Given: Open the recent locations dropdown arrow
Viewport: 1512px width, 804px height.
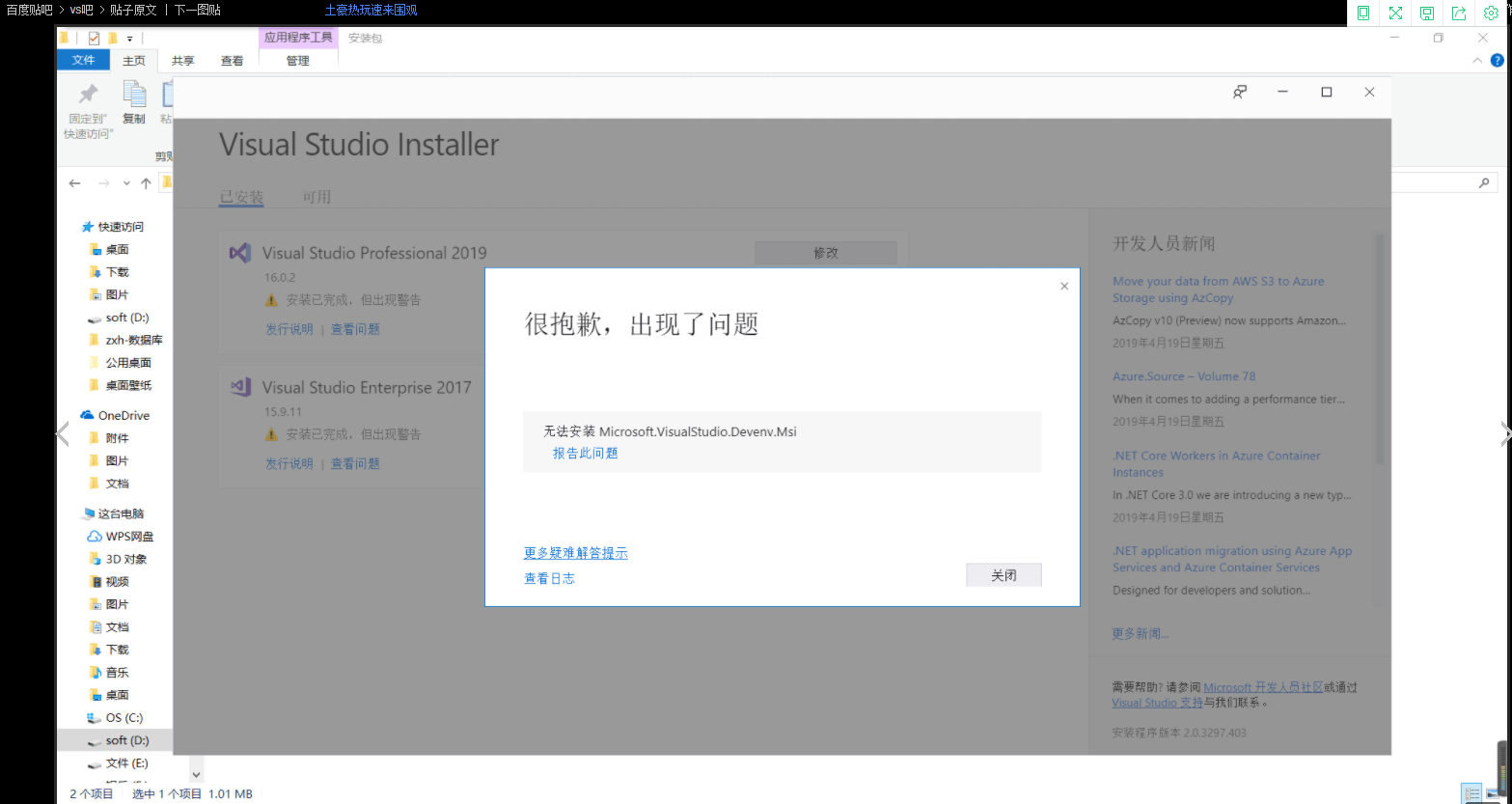Looking at the screenshot, I should [x=126, y=183].
